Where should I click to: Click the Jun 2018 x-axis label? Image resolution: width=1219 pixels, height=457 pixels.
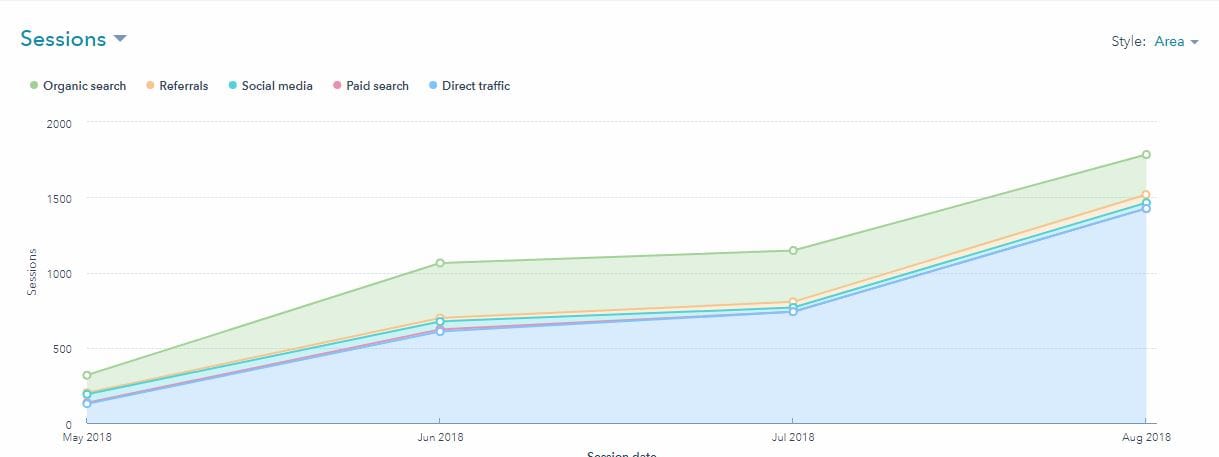pyautogui.click(x=440, y=437)
